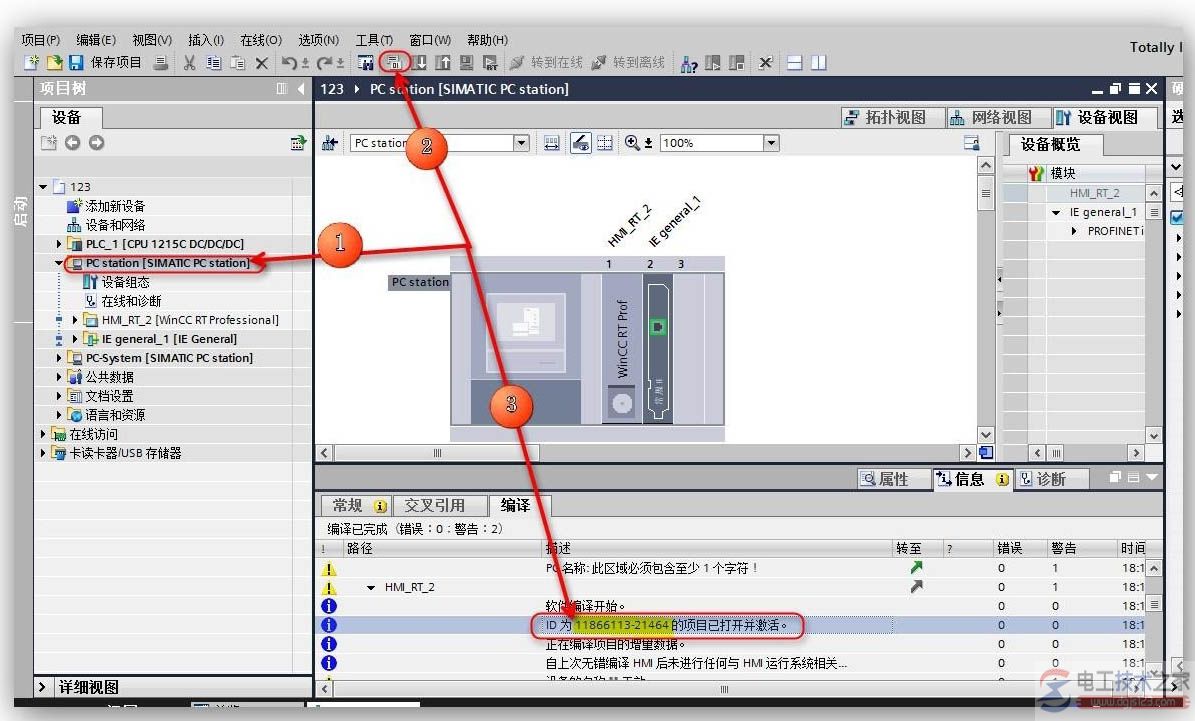Image resolution: width=1195 pixels, height=721 pixels.
Task: Click 转到离线 go offline button
Action: [x=629, y=62]
